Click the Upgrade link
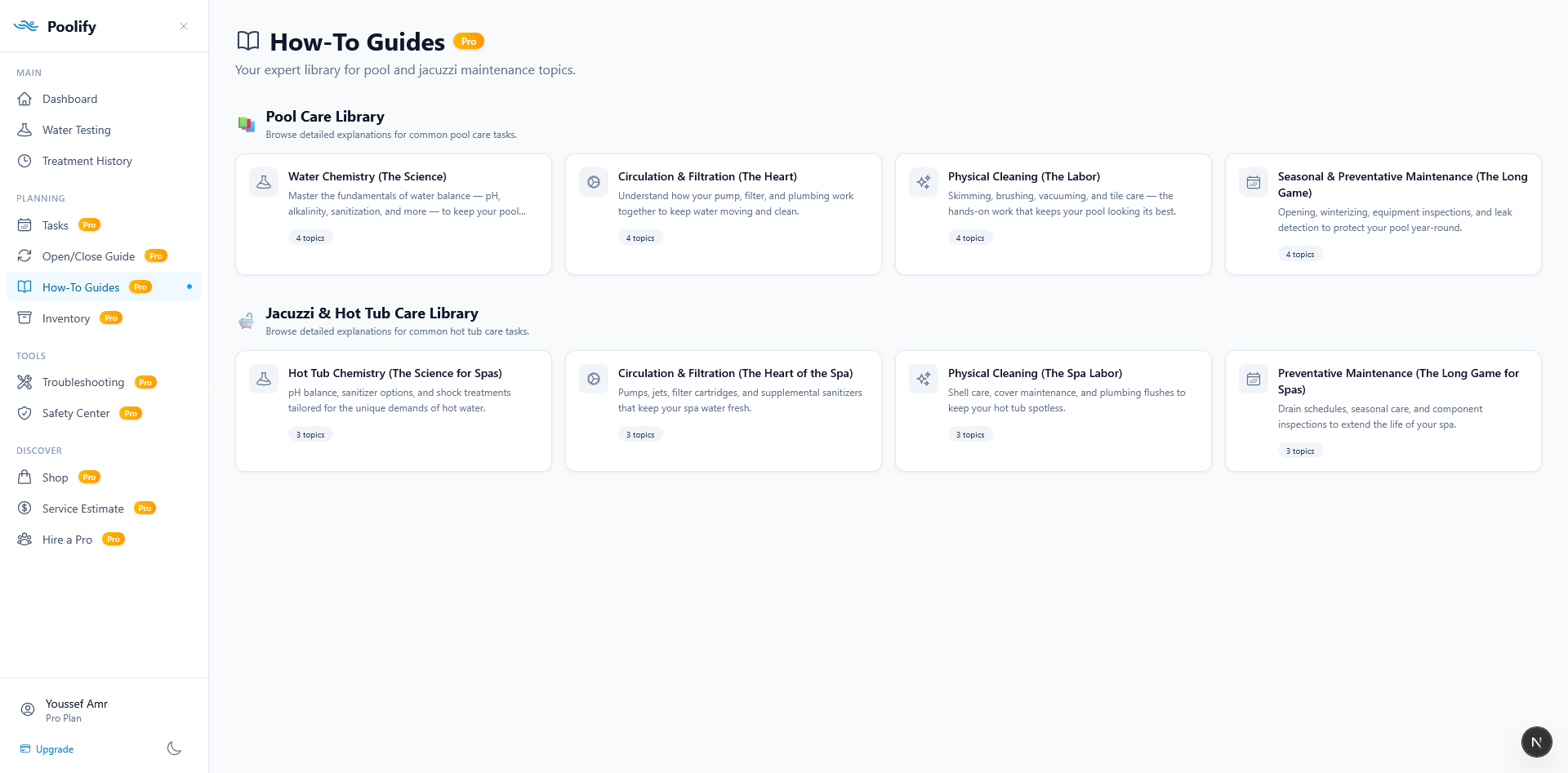Viewport: 1568px width, 773px height. click(x=47, y=749)
